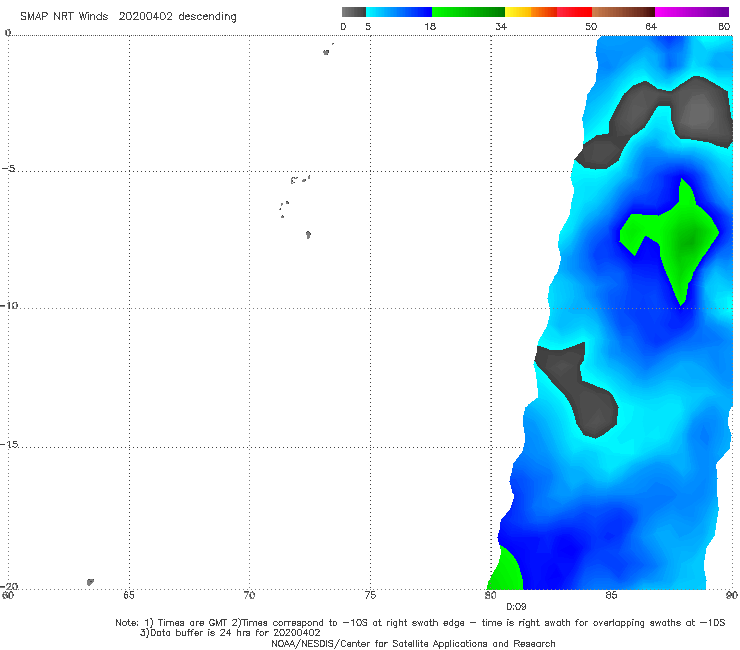Pick the brown 50–64 segment of the color bar

623,12
